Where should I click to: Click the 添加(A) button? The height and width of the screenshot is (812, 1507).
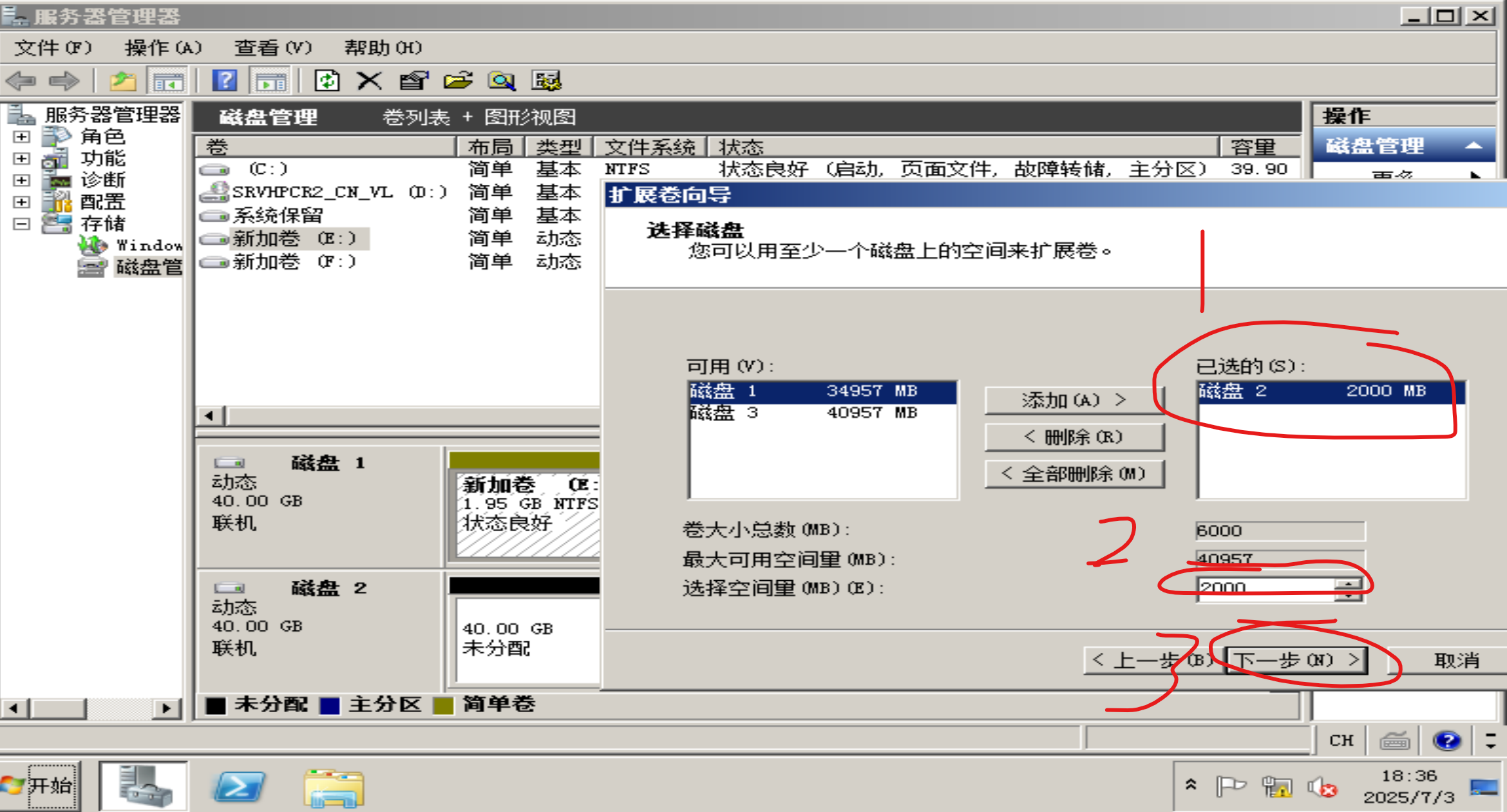click(x=1074, y=400)
